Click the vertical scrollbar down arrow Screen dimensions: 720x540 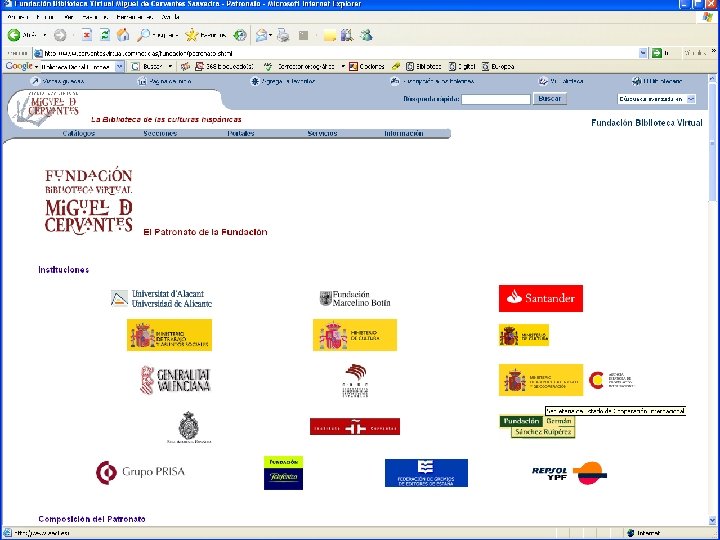(x=712, y=520)
